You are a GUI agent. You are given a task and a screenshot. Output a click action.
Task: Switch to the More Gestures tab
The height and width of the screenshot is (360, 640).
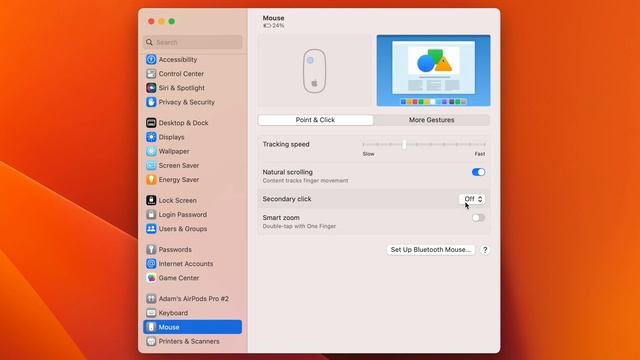[431, 120]
